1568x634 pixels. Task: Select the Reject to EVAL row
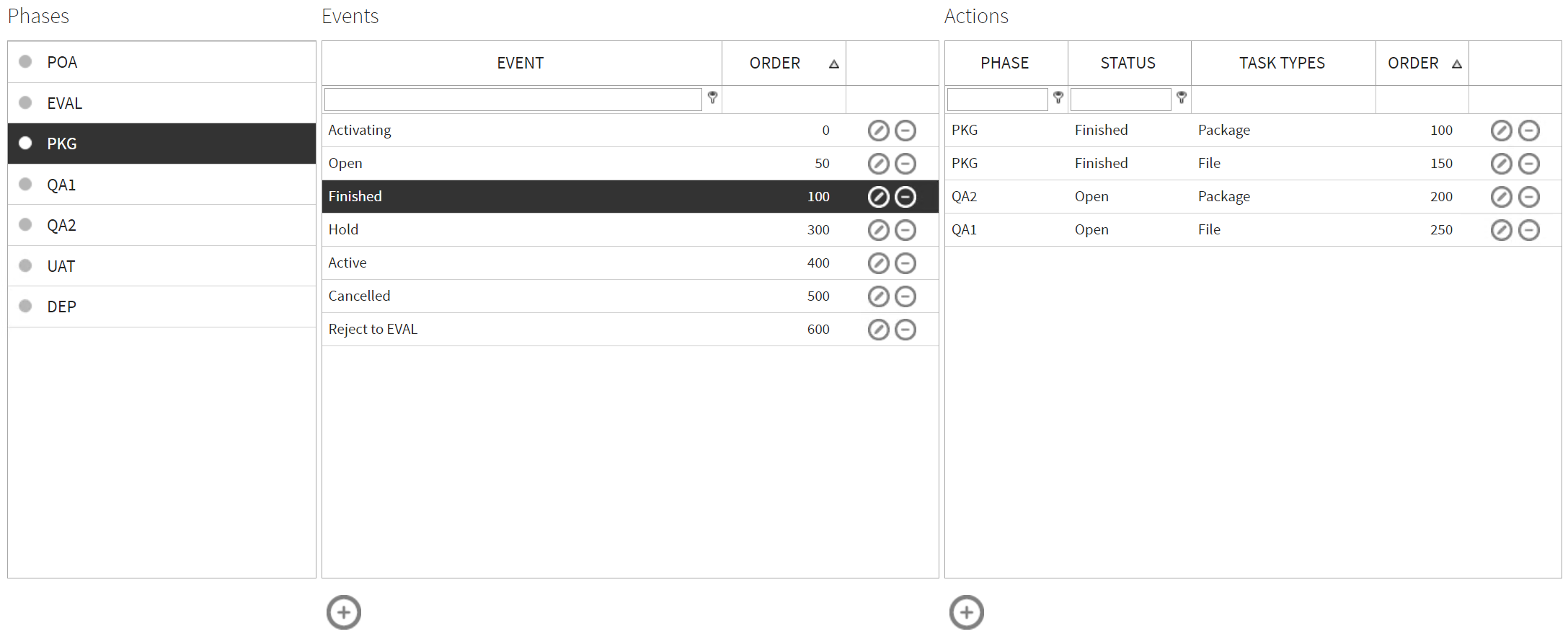630,330
